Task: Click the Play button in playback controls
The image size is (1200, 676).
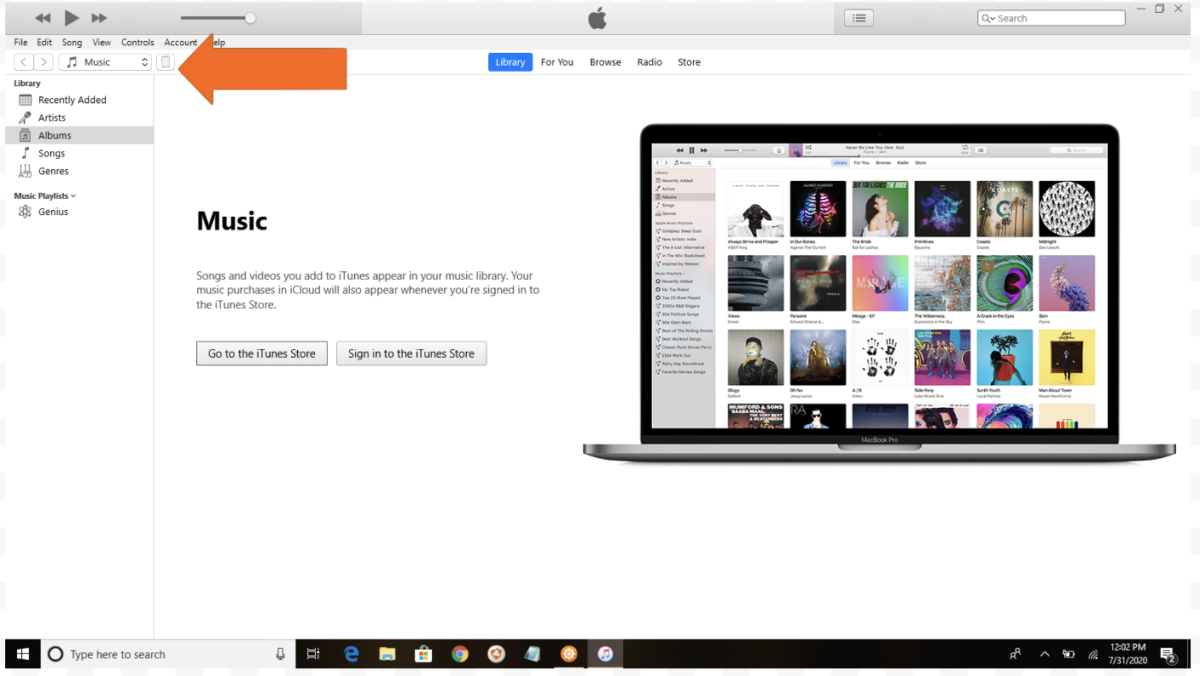Action: pos(71,18)
